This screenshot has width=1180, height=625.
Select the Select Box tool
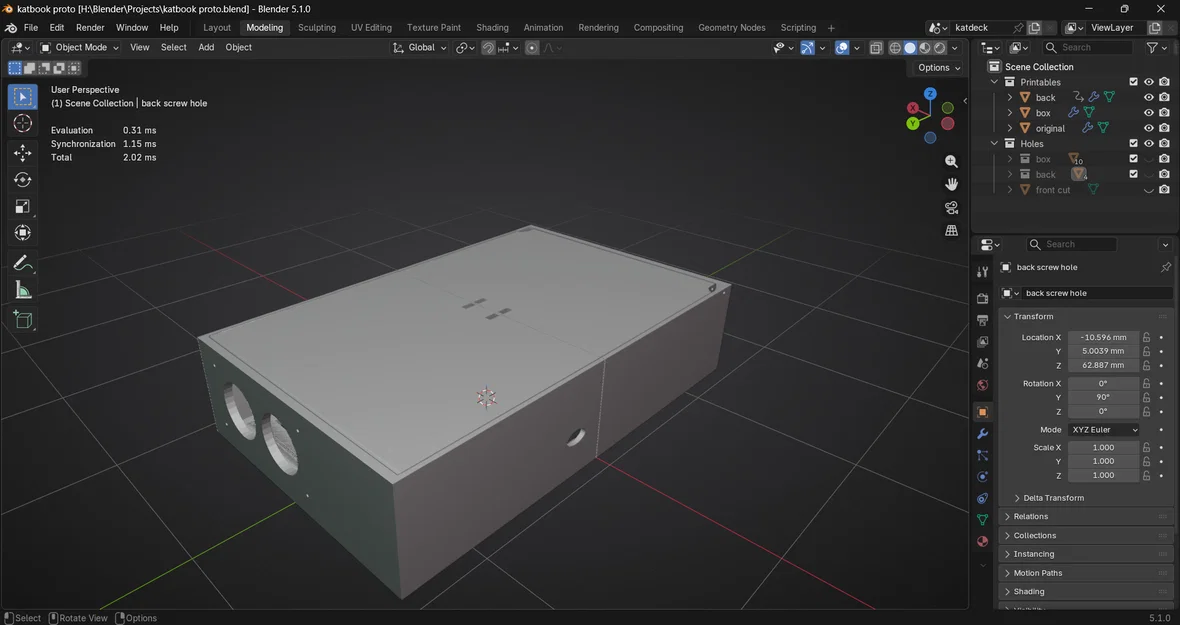click(x=23, y=96)
